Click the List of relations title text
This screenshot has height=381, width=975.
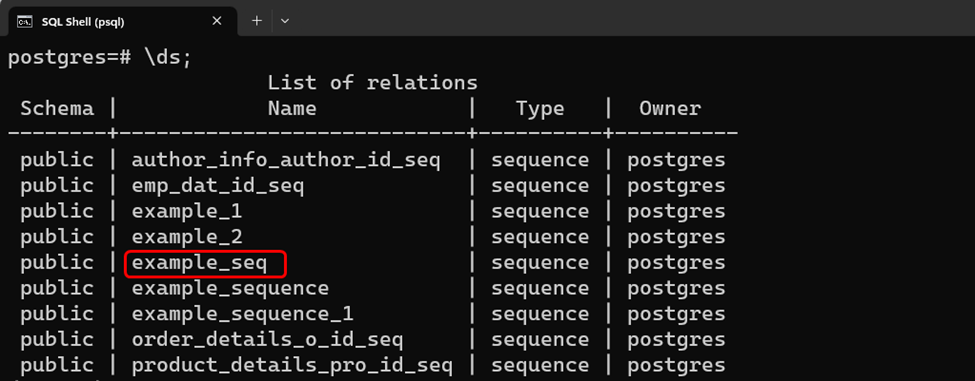click(372, 83)
